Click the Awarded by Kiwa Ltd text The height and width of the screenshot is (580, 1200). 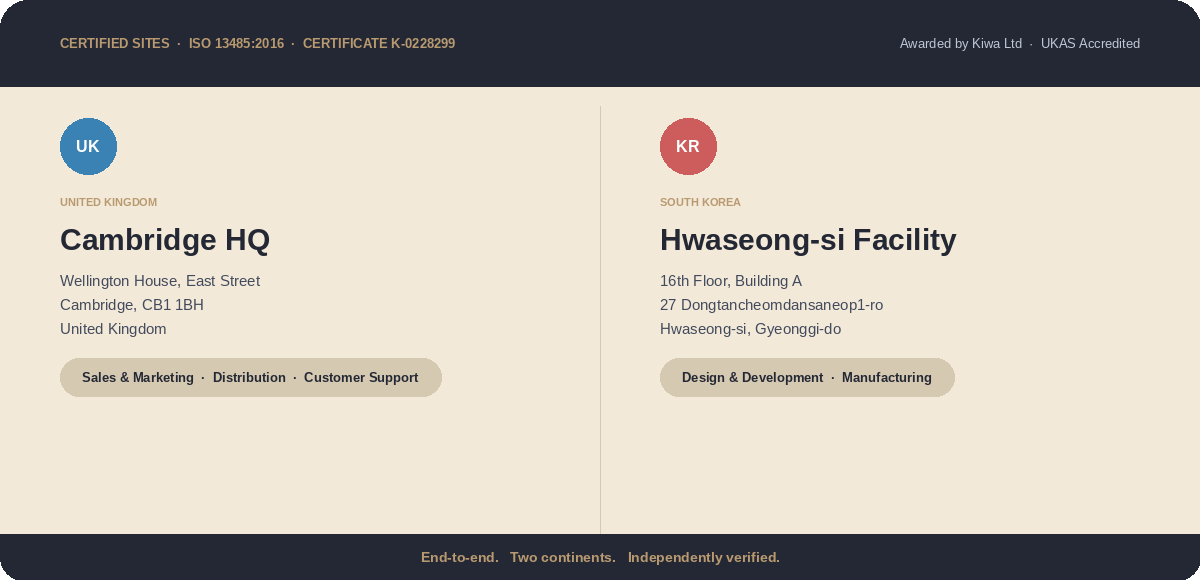point(960,44)
